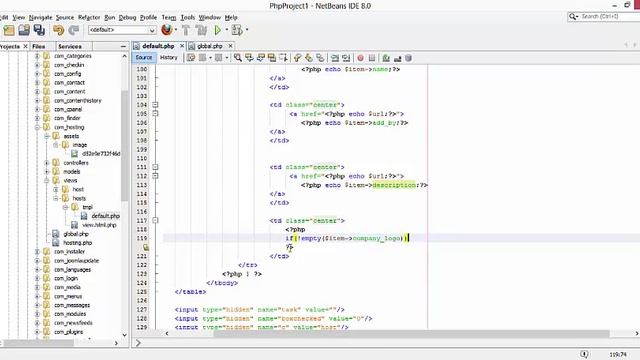
Task: Select the com_plugins folder
Action: tap(69, 332)
